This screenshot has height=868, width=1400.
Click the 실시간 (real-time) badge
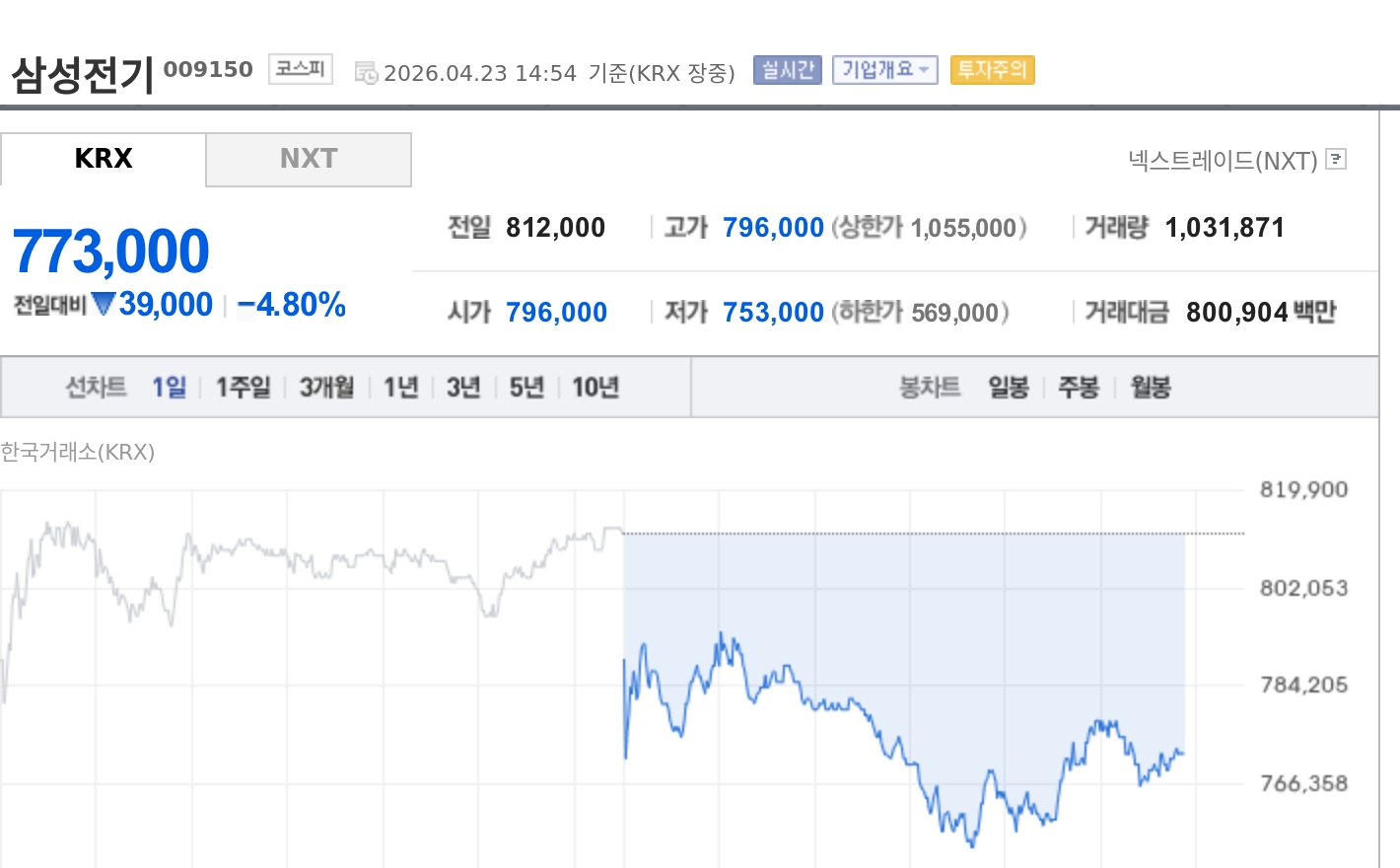pos(787,69)
